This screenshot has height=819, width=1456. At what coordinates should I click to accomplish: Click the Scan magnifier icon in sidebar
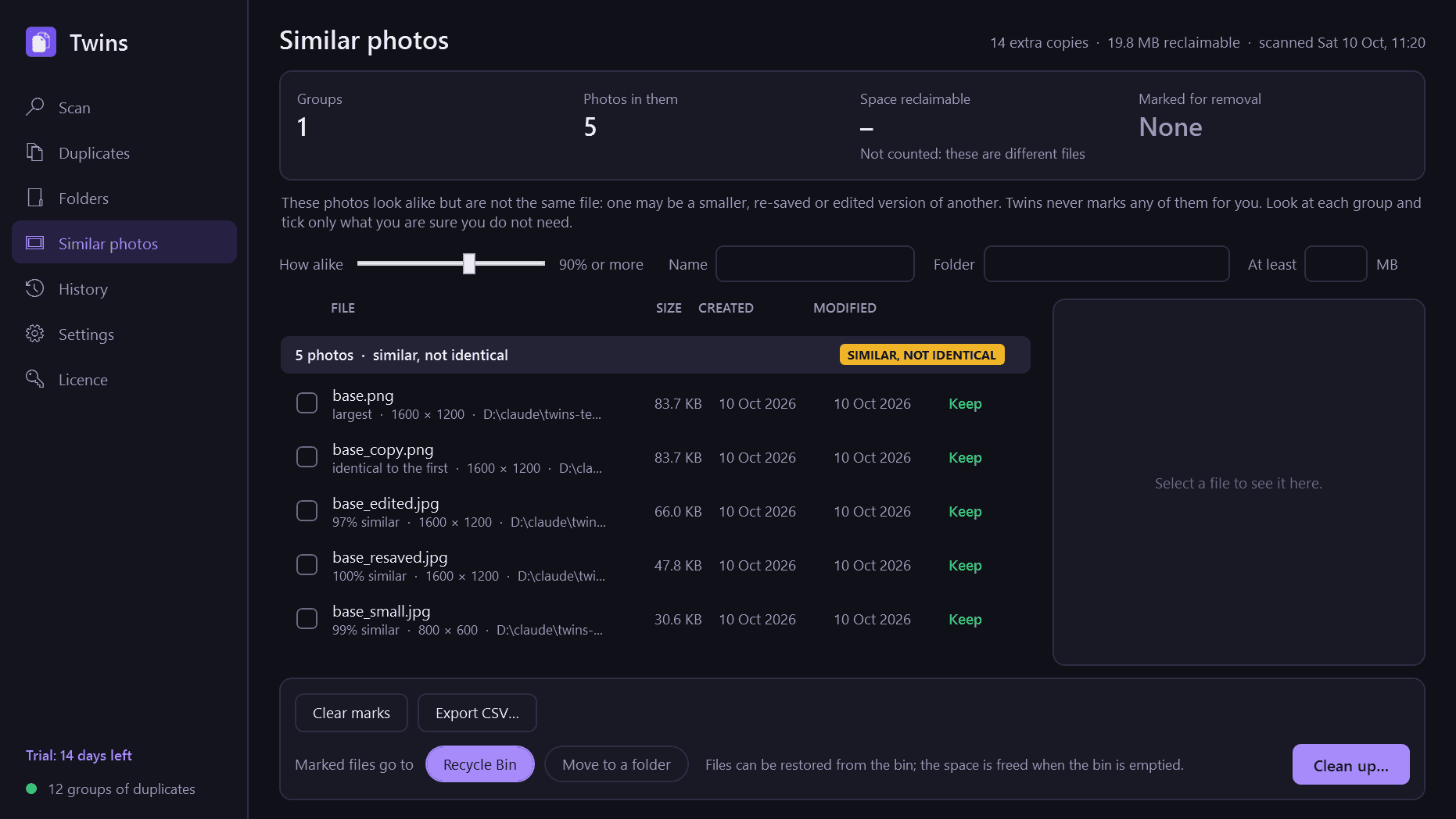click(x=34, y=107)
